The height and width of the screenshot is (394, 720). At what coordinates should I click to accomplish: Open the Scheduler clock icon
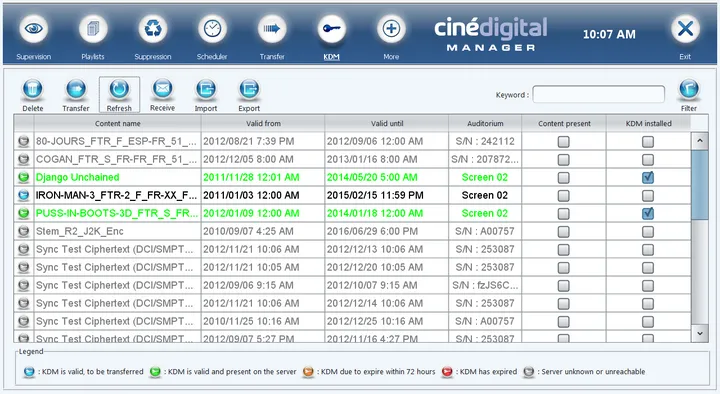coord(212,29)
